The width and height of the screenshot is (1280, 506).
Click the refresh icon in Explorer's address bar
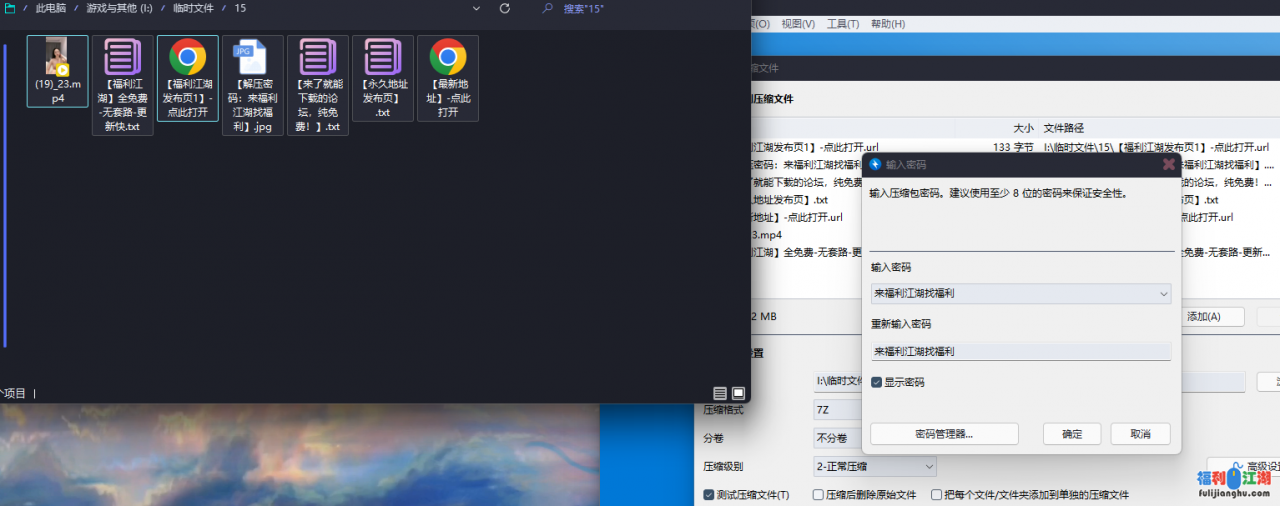click(x=505, y=8)
